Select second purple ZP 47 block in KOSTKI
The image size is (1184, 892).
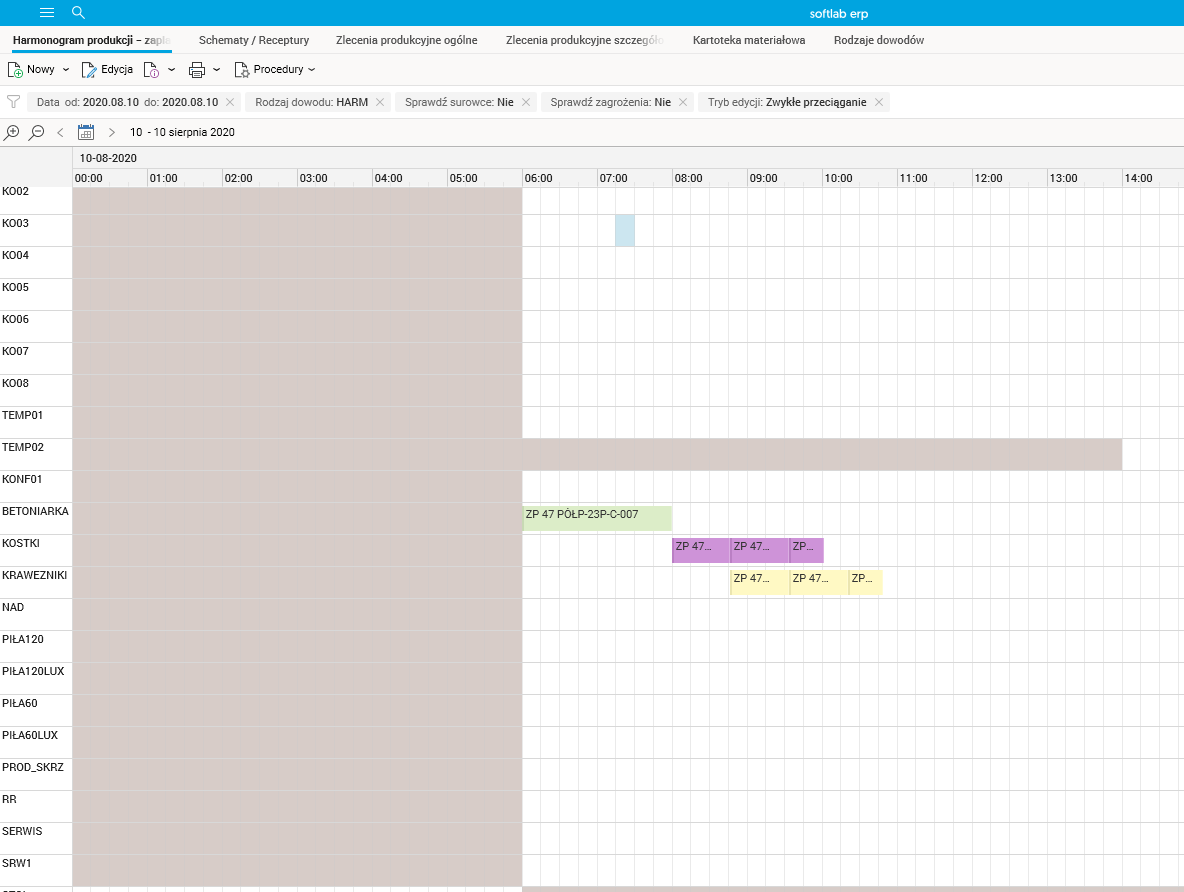click(760, 550)
